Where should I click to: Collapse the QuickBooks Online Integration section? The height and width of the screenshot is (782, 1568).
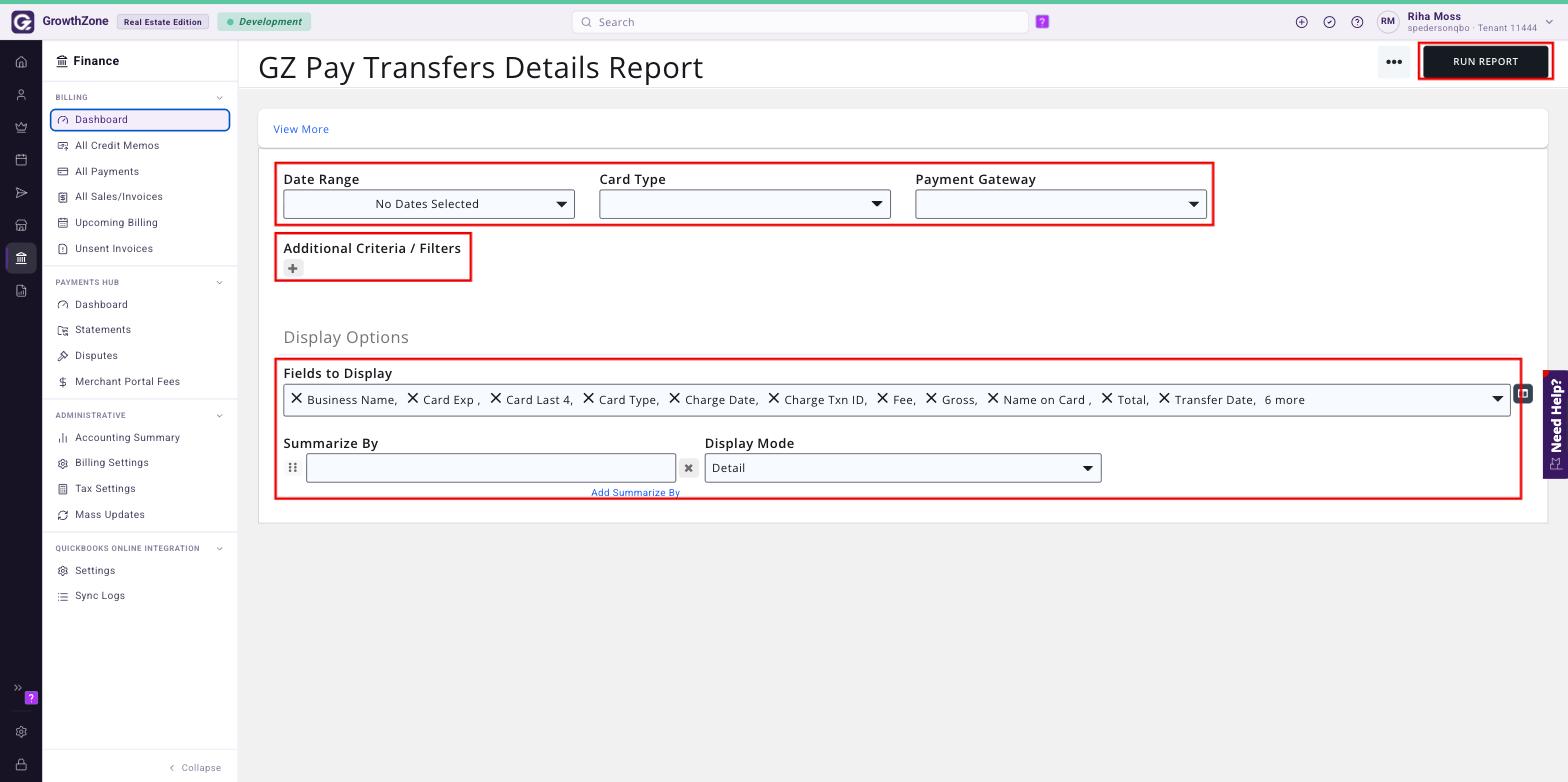click(219, 548)
